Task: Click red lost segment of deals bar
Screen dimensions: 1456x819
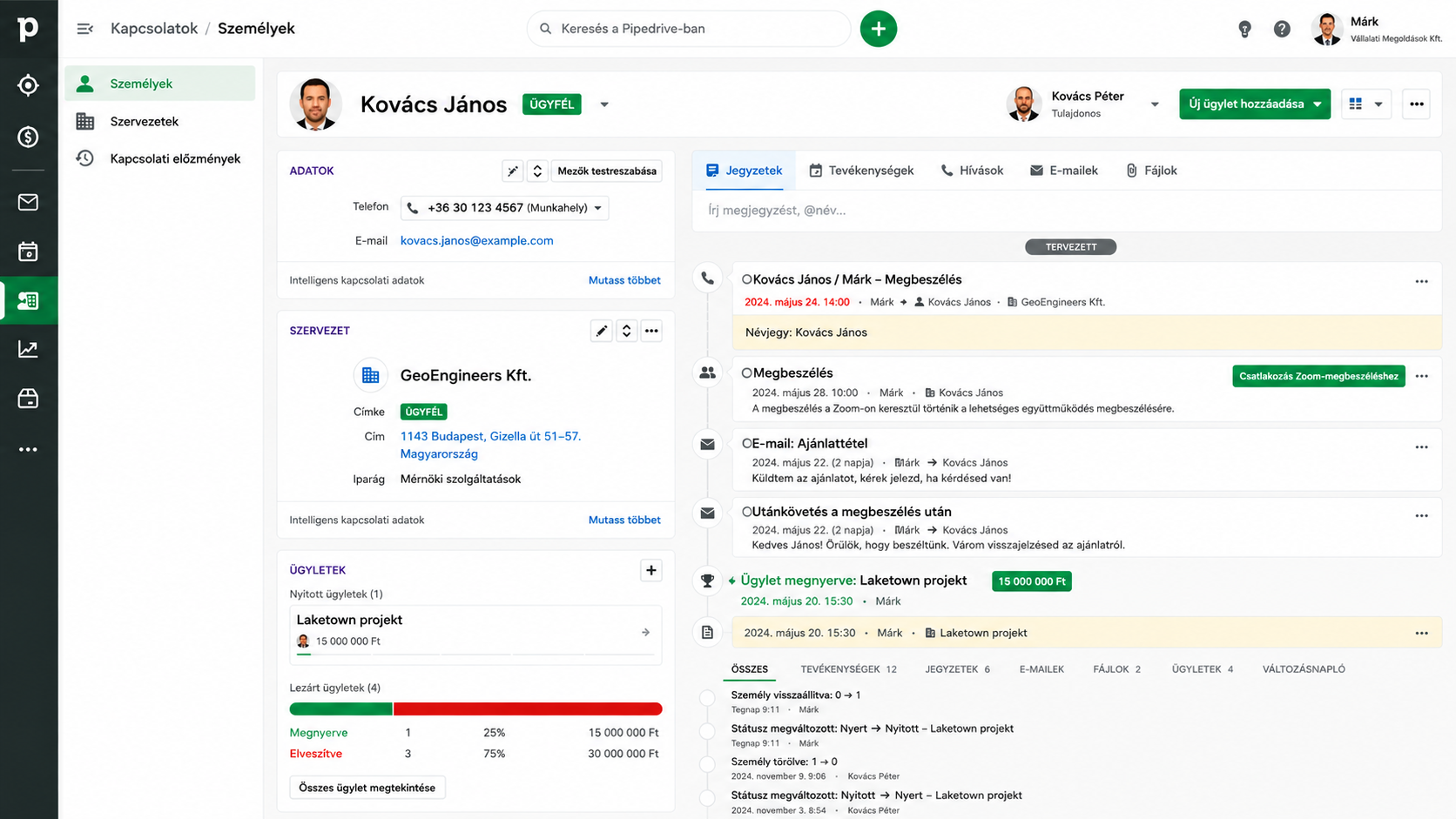Action: point(528,709)
